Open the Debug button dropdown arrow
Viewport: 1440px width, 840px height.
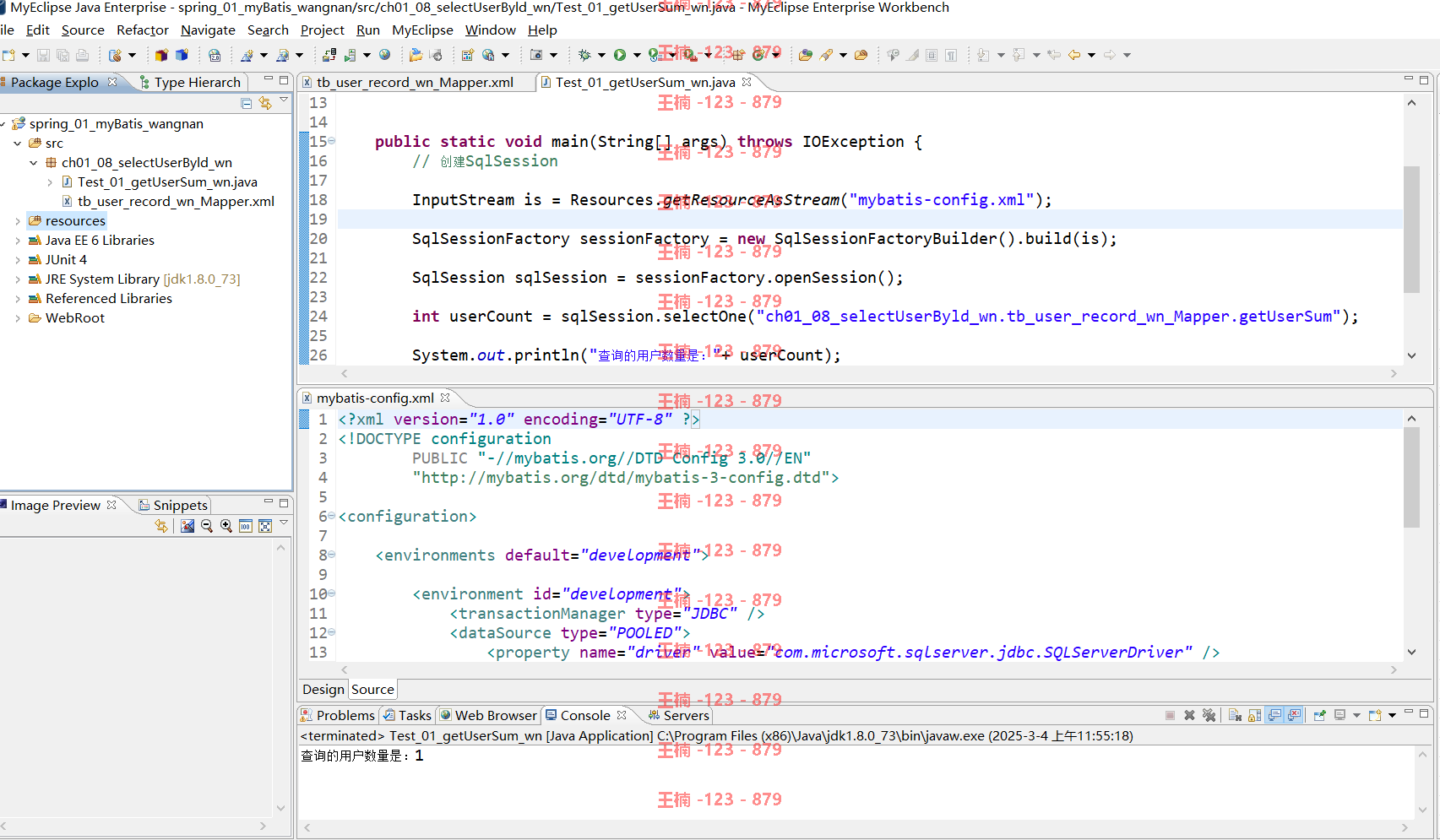(601, 55)
